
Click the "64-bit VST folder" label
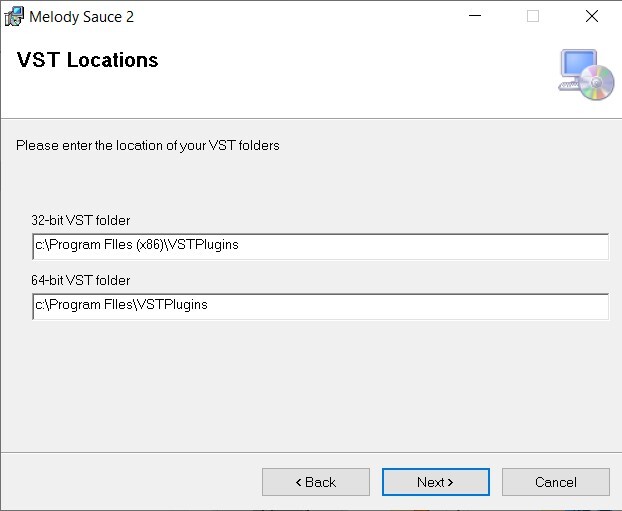click(x=81, y=281)
